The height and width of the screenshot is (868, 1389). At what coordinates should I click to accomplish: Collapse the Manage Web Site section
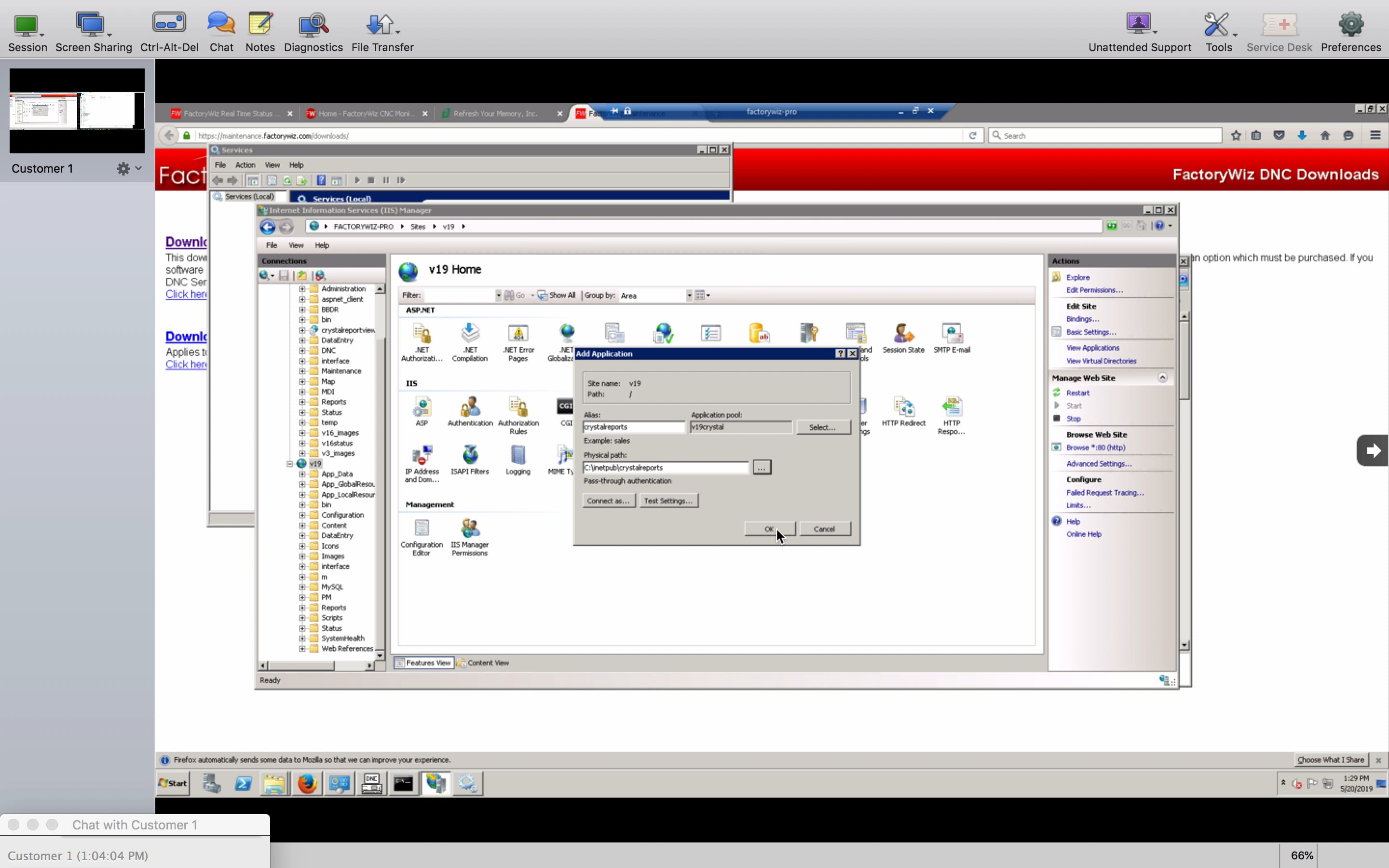point(1162,378)
